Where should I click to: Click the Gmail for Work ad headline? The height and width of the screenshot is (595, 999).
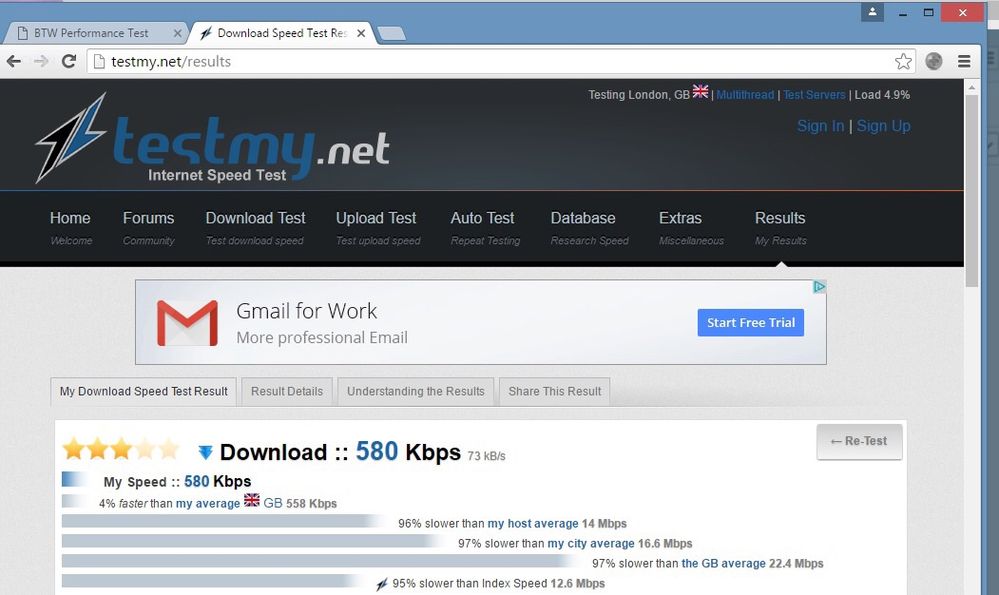tap(306, 311)
